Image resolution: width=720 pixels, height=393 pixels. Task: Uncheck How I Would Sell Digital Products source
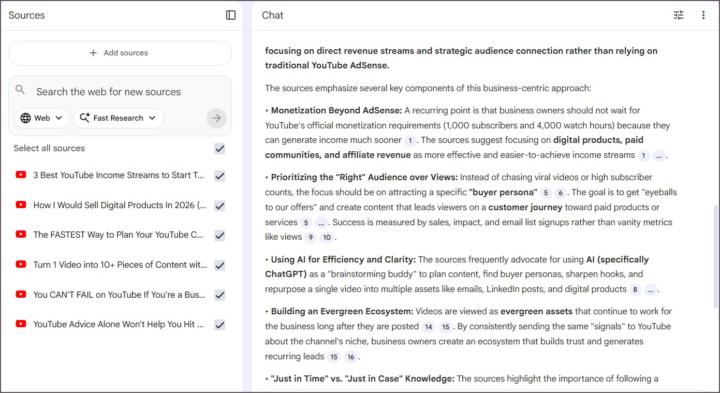pos(220,206)
